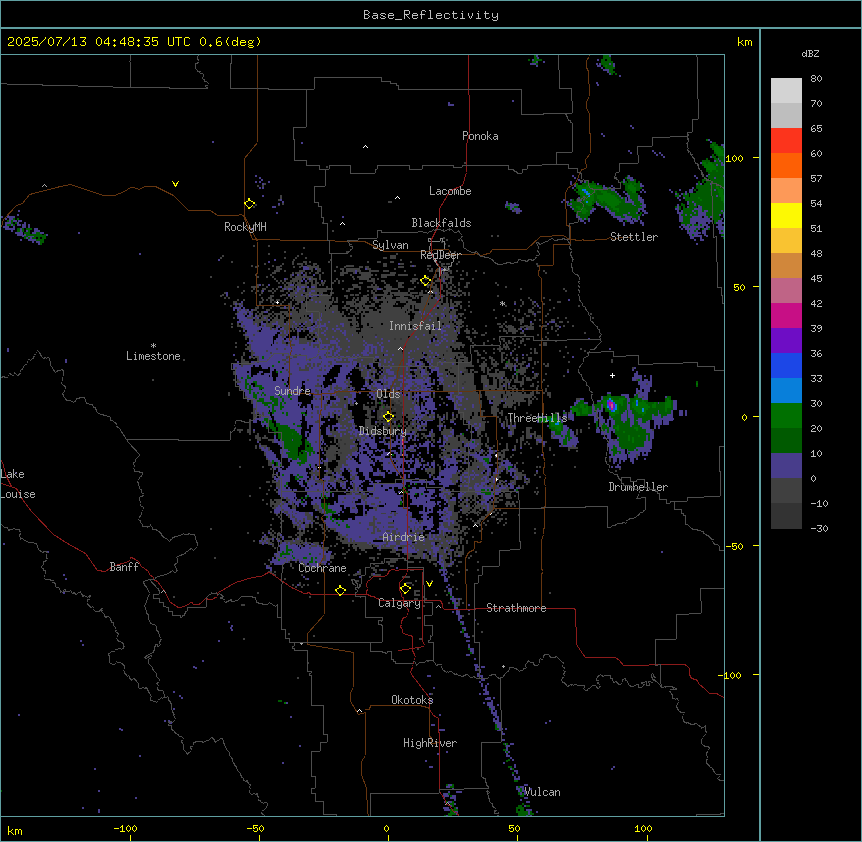The image size is (862, 842).
Task: Click the Okotoks city label
Action: 412,700
